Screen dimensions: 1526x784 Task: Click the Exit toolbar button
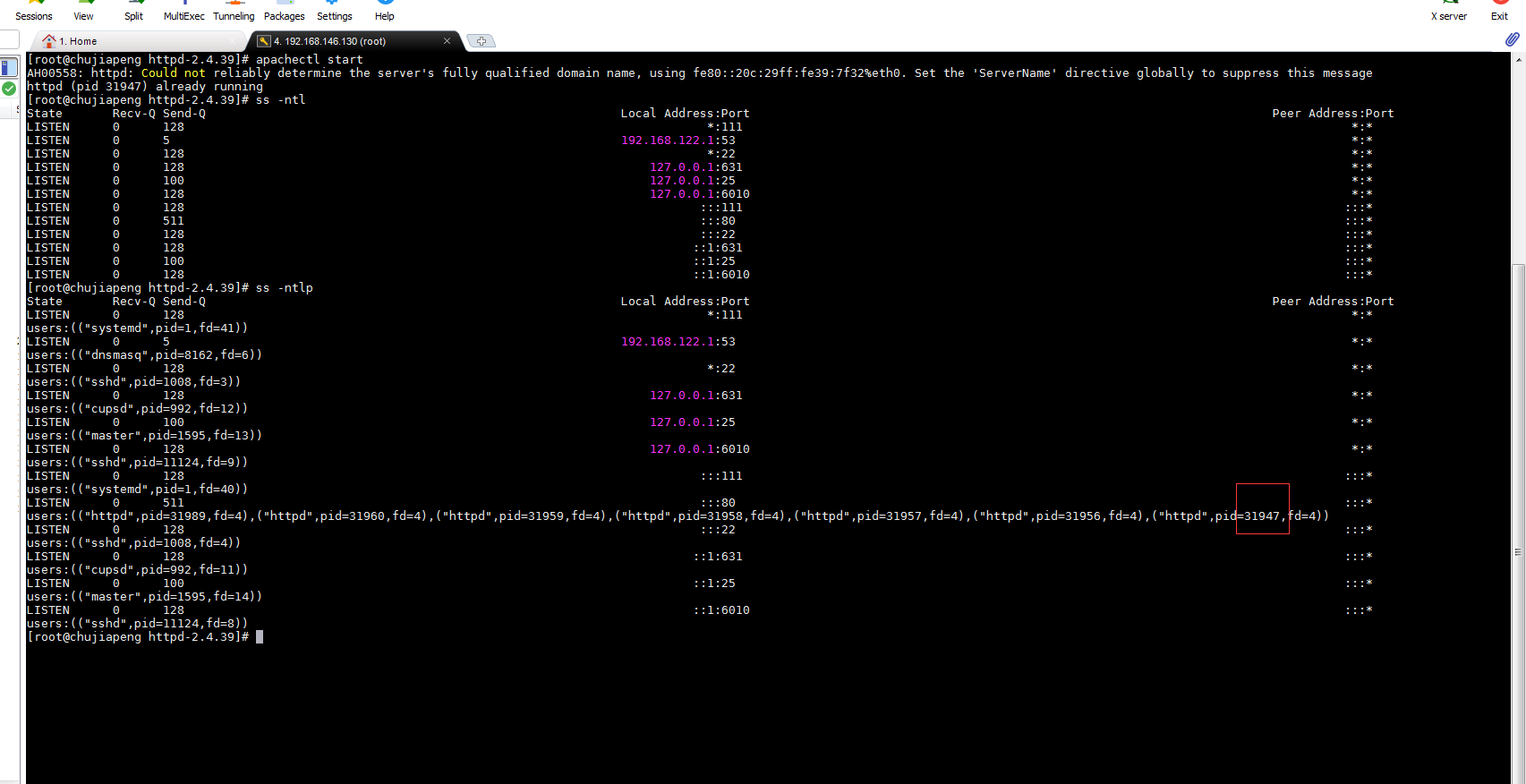click(1499, 11)
